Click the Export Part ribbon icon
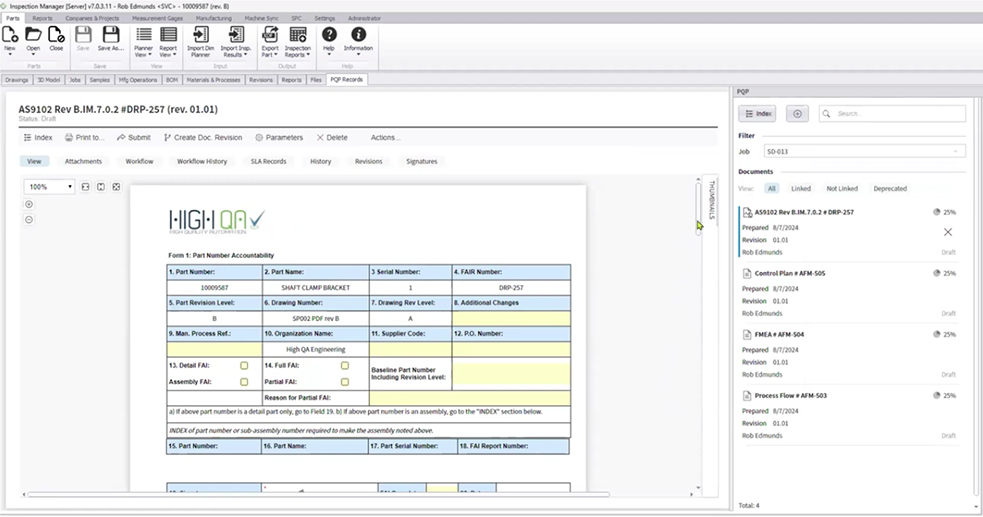This screenshot has height=517, width=983. [x=270, y=41]
